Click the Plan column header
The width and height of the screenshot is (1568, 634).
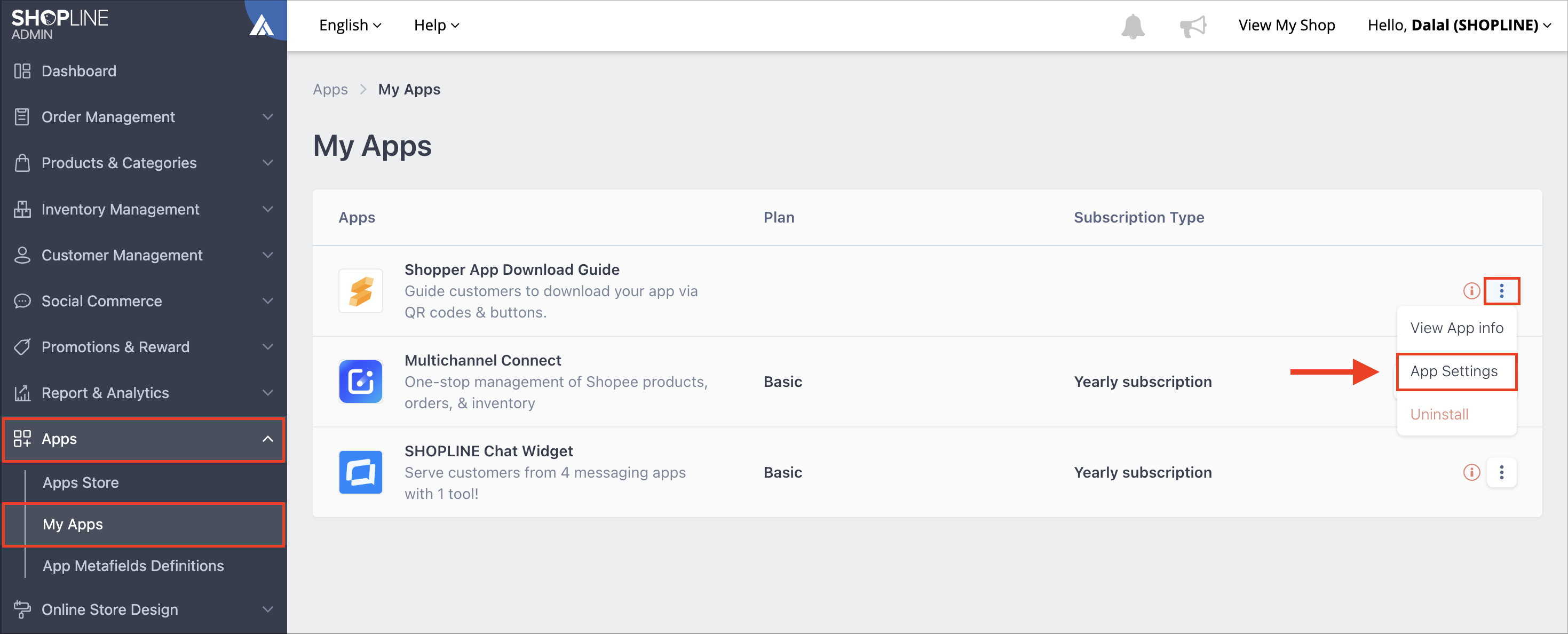(779, 217)
